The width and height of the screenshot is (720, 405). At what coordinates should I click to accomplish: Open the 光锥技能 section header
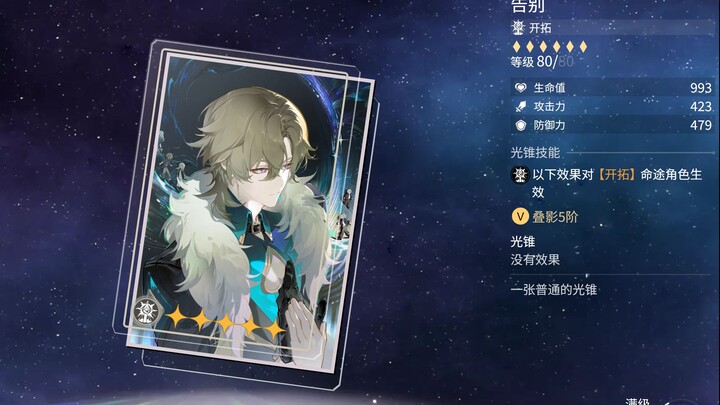pyautogui.click(x=535, y=152)
